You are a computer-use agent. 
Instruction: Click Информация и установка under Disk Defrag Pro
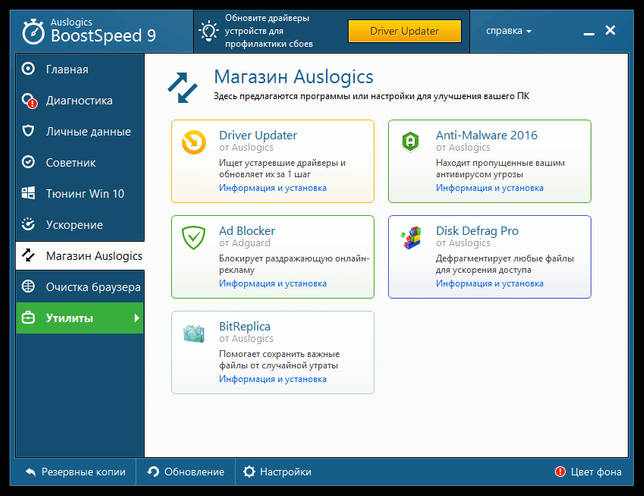point(490,284)
